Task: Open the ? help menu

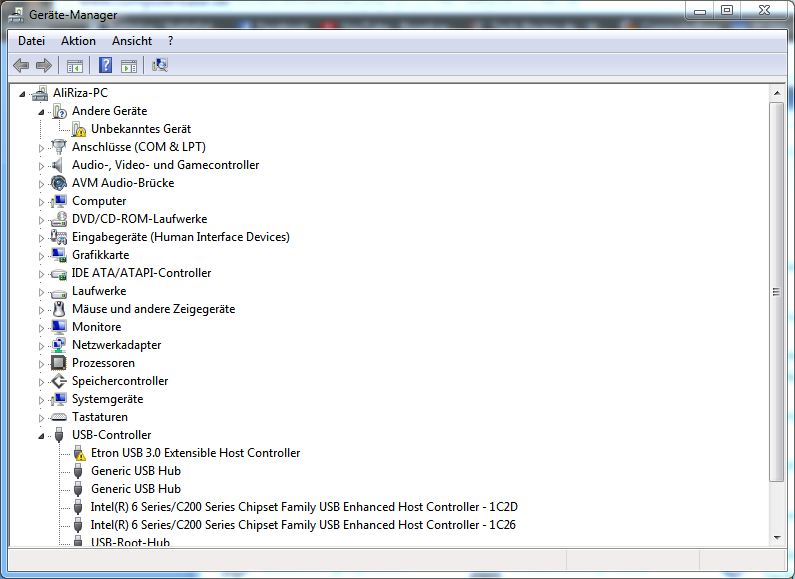Action: click(x=170, y=41)
